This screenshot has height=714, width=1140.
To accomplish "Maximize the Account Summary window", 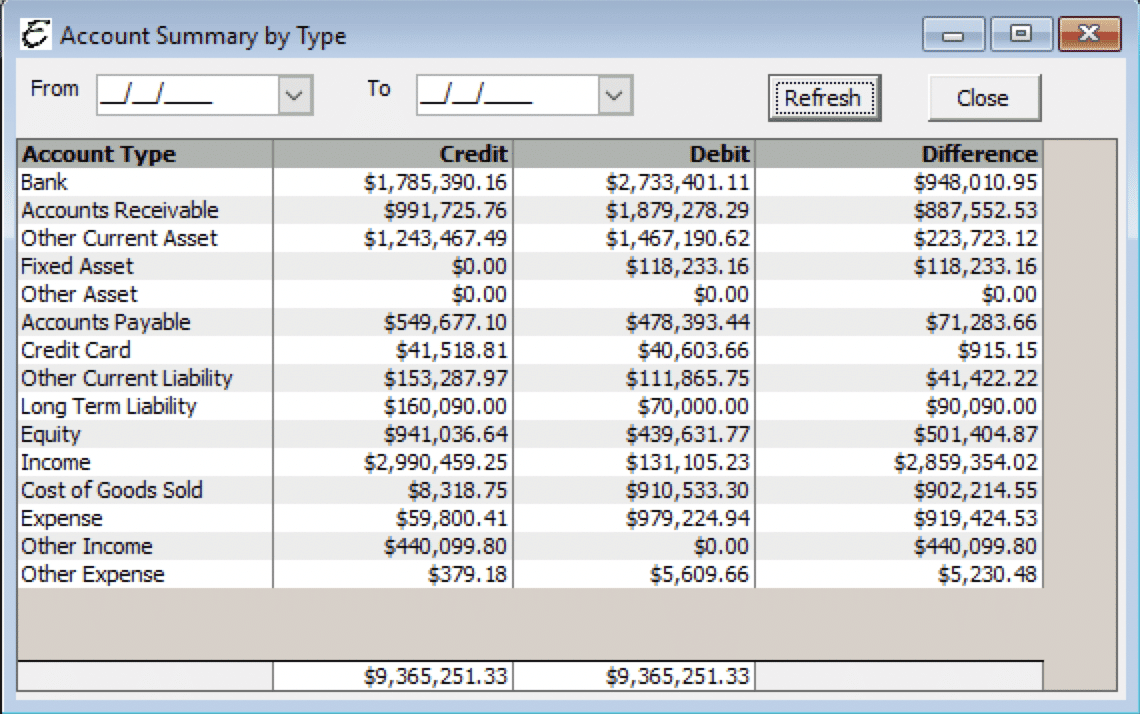I will click(1020, 35).
